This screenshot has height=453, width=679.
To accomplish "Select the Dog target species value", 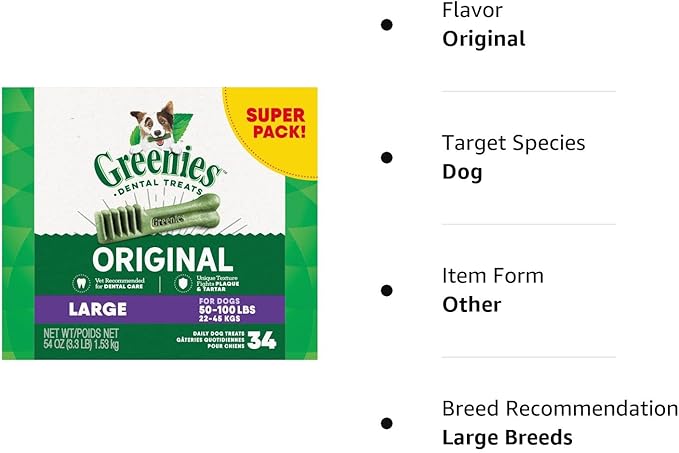I will click(462, 172).
